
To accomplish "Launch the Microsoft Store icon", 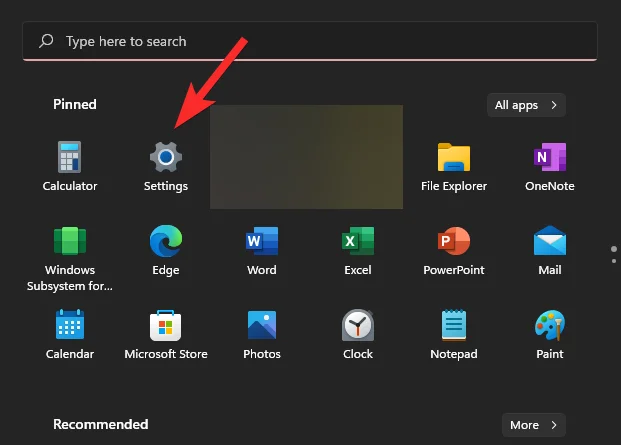I will (x=166, y=325).
